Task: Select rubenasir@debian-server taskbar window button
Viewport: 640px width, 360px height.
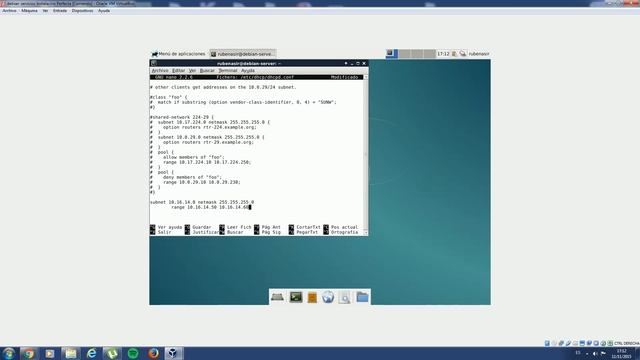Action: click(243, 54)
